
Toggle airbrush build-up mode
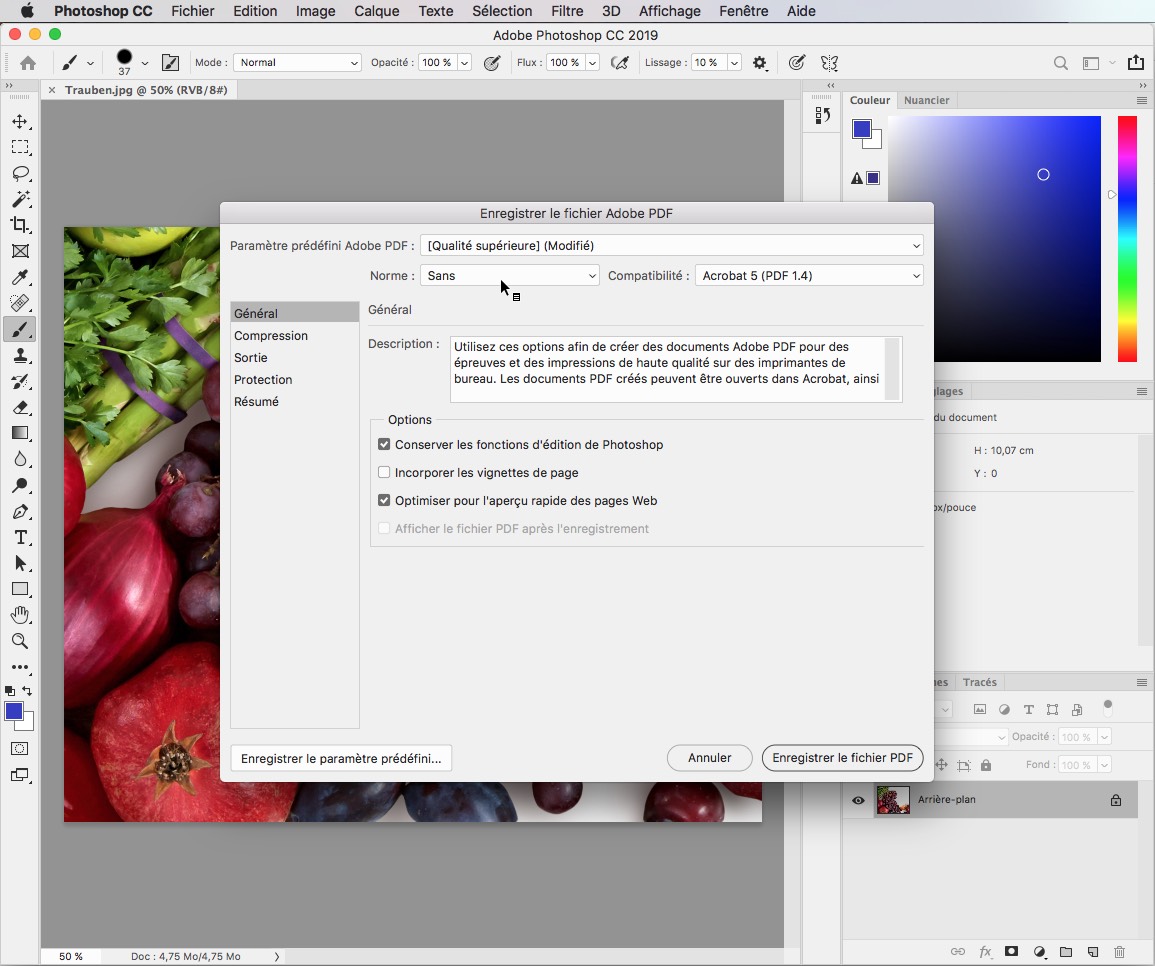click(x=620, y=63)
